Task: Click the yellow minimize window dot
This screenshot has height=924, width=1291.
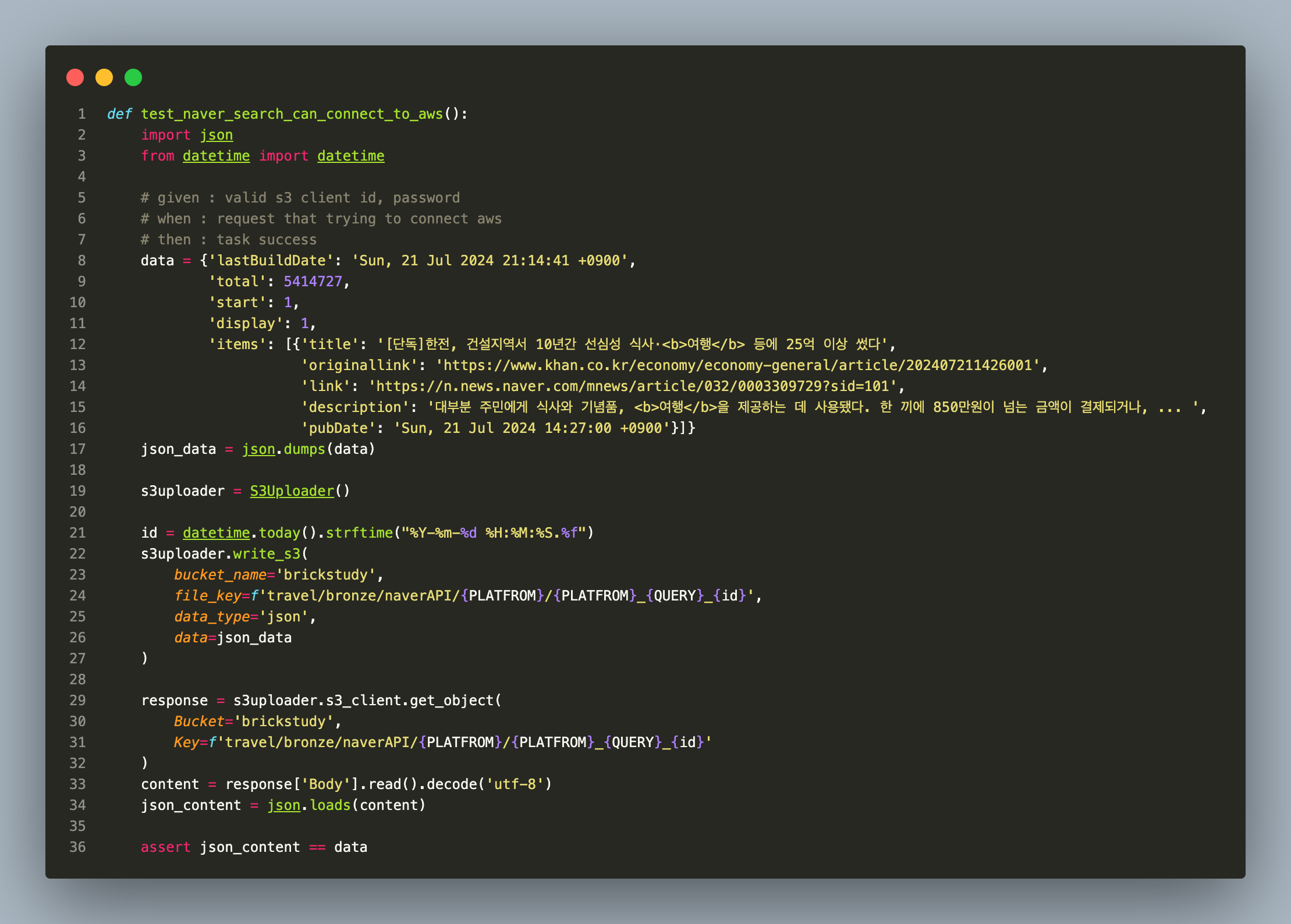Action: click(x=104, y=77)
